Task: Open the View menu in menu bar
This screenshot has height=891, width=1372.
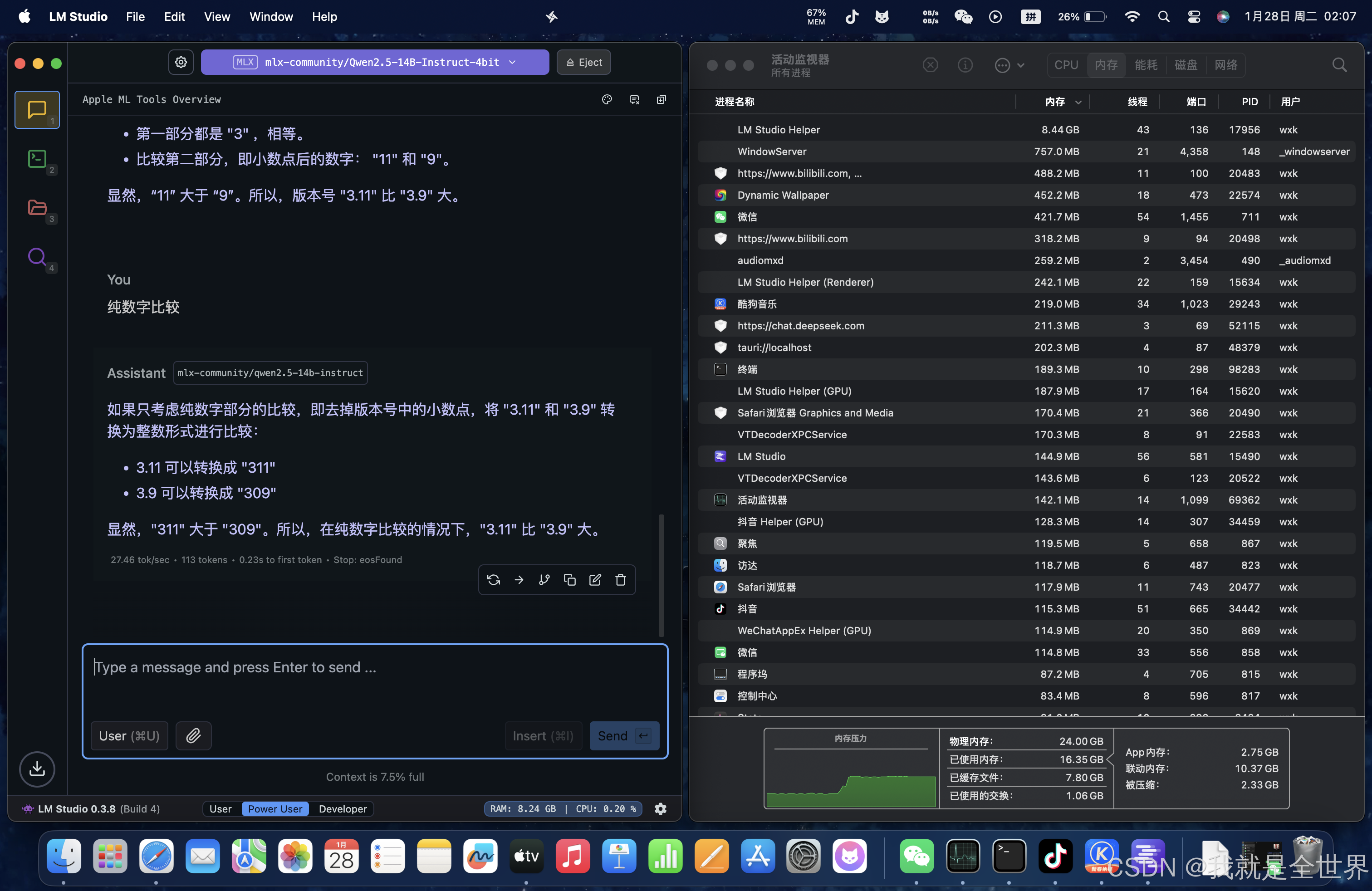Action: click(x=217, y=17)
